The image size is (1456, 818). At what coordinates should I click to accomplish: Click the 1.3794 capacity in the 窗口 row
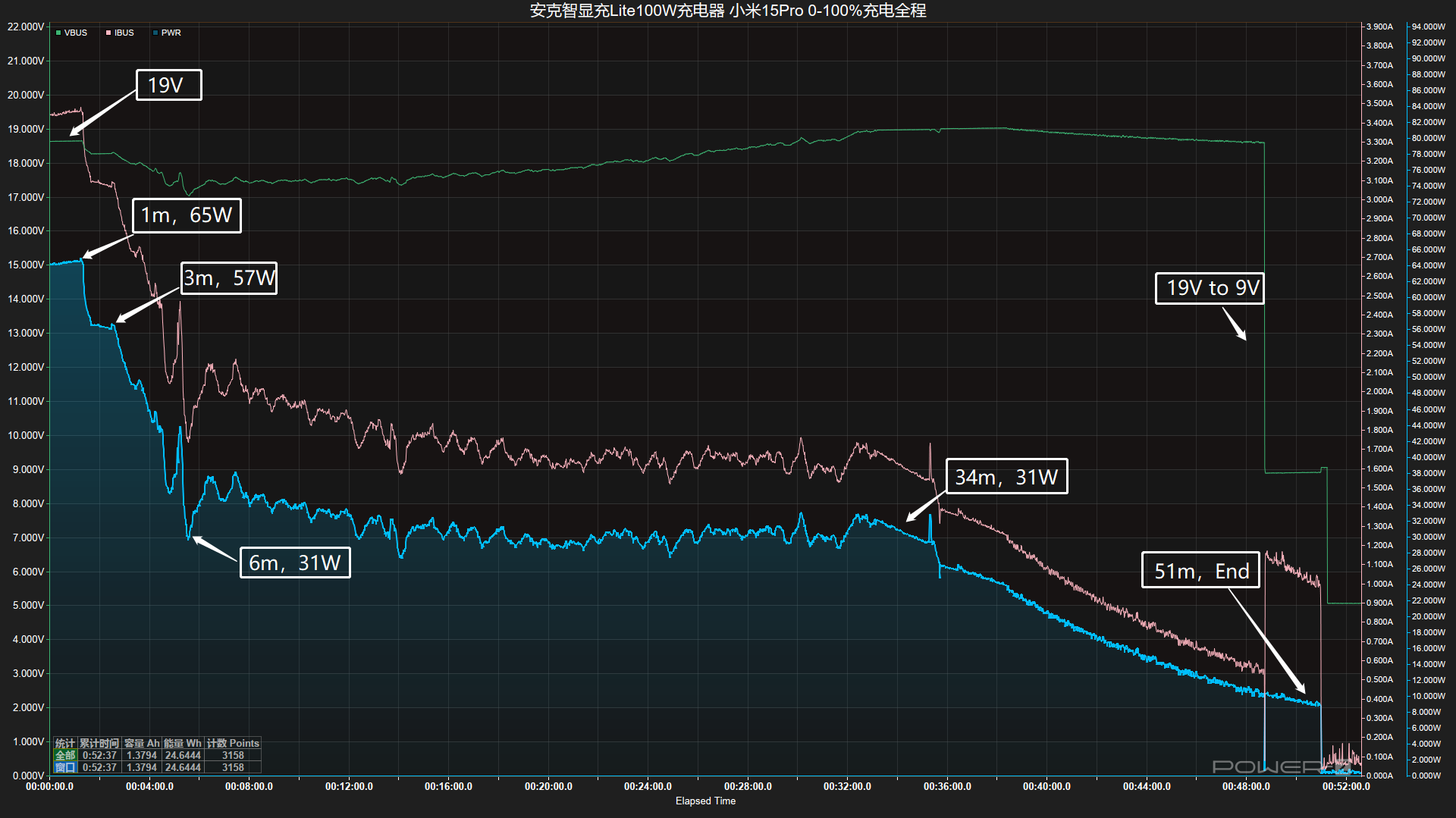[x=142, y=767]
